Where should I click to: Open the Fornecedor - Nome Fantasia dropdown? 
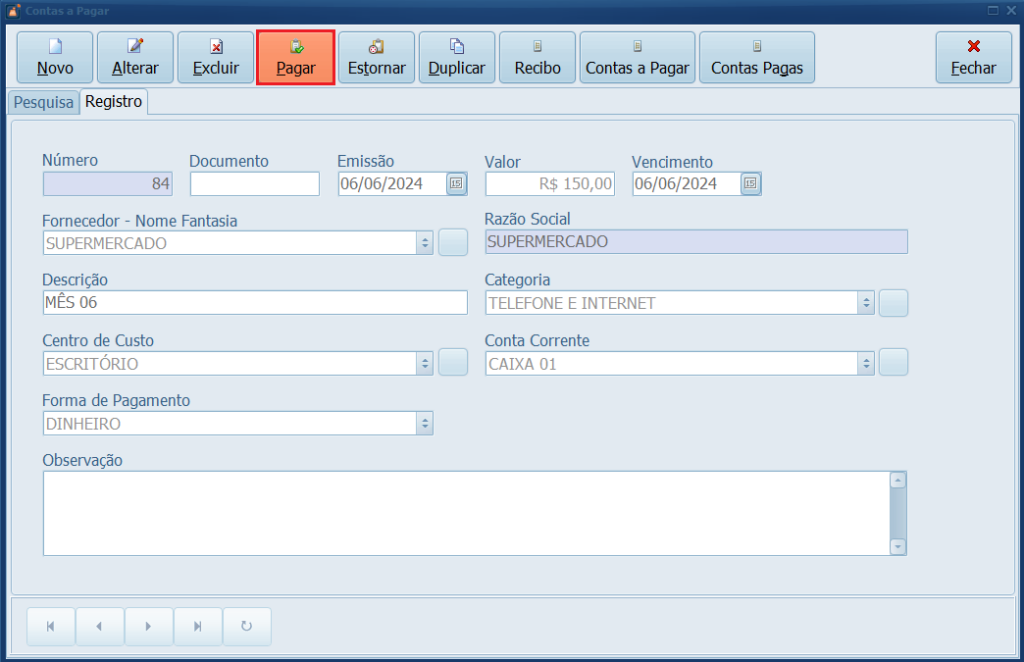[424, 242]
